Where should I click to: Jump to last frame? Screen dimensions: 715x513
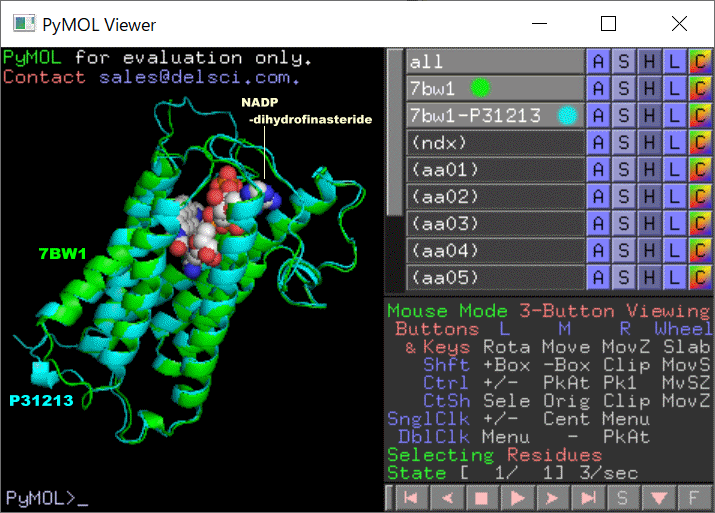coord(587,497)
